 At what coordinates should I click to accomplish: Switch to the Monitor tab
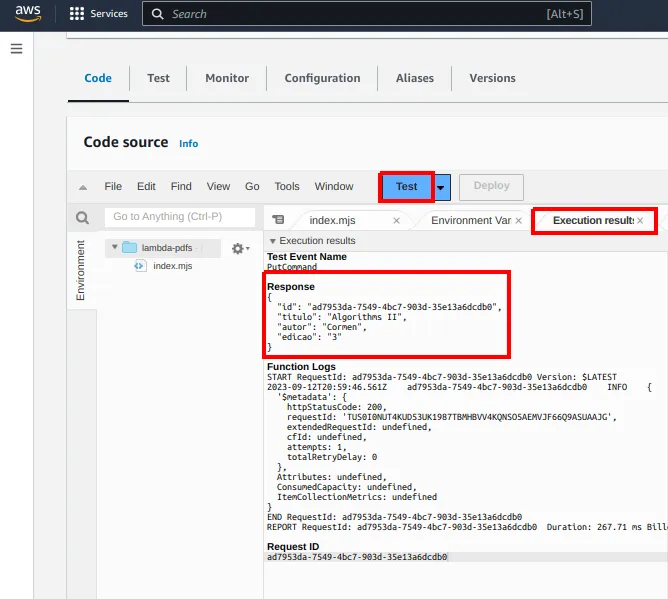pyautogui.click(x=227, y=78)
